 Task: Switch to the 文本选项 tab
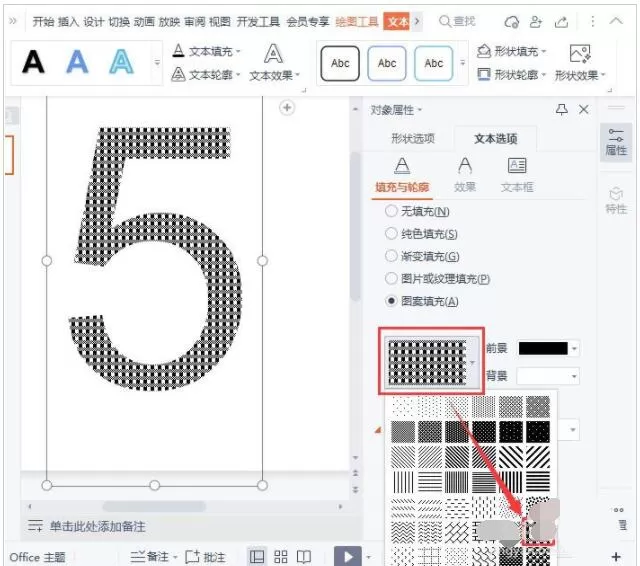(x=496, y=139)
